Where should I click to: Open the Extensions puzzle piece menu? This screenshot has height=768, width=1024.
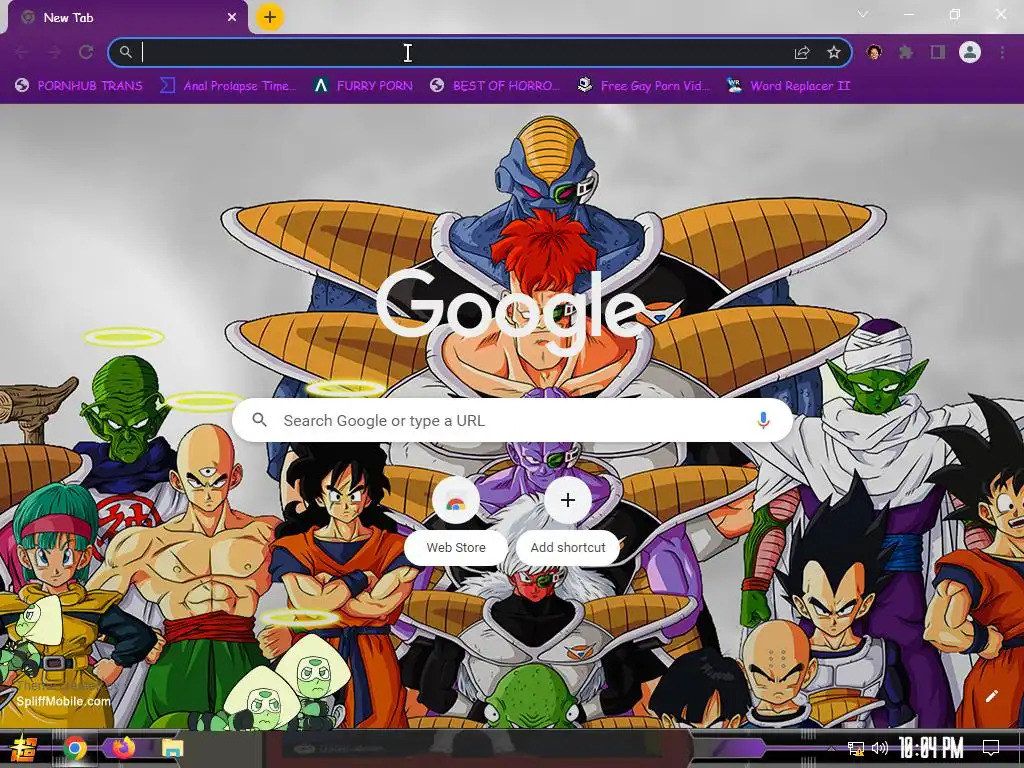[906, 52]
